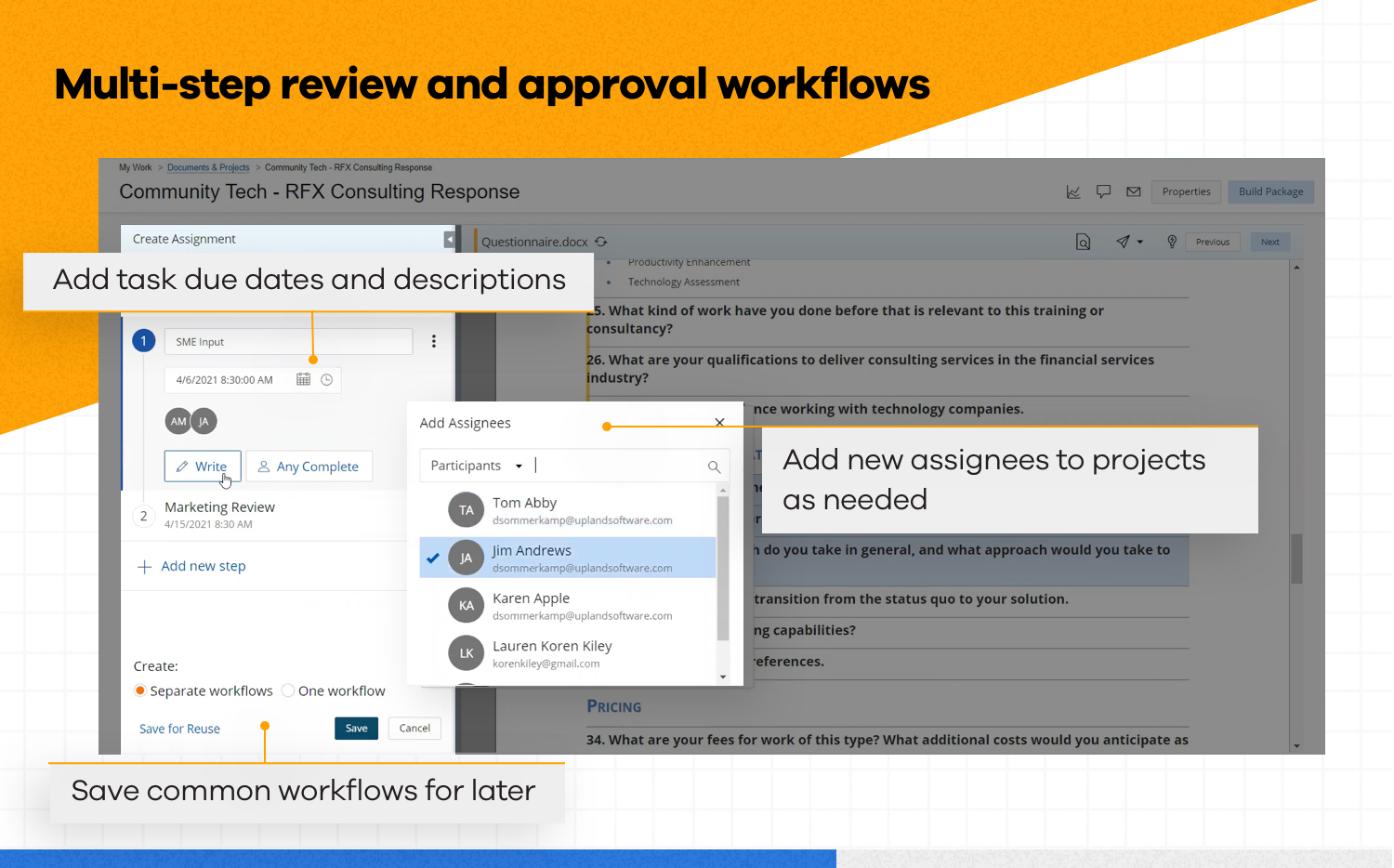The image size is (1394, 868).
Task: Select the One workflow radio option
Action: pyautogui.click(x=288, y=690)
